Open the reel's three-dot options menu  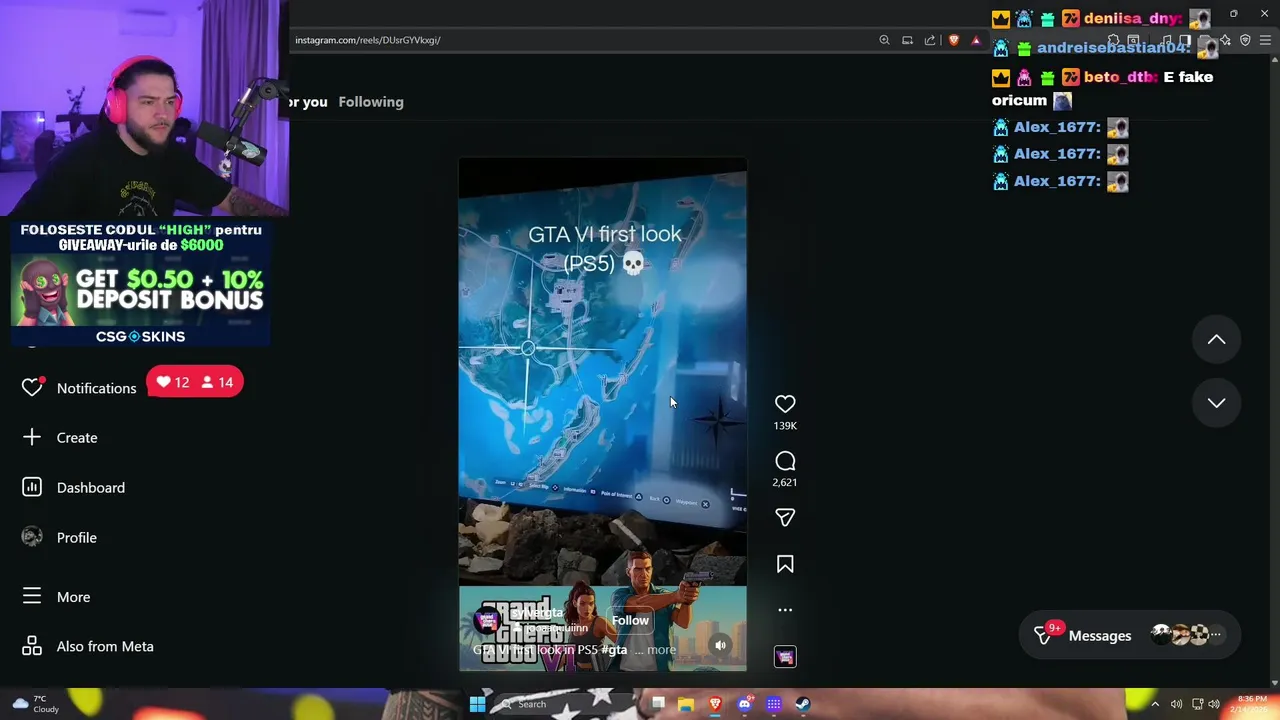pos(785,610)
